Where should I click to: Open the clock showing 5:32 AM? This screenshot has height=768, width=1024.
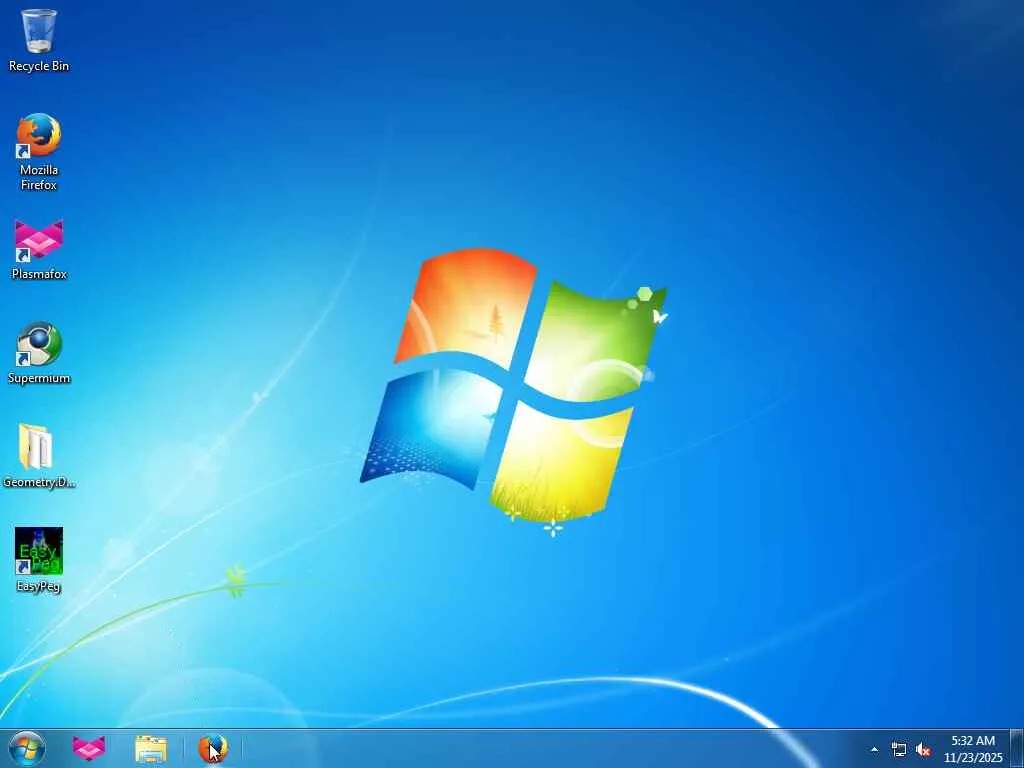(x=973, y=741)
